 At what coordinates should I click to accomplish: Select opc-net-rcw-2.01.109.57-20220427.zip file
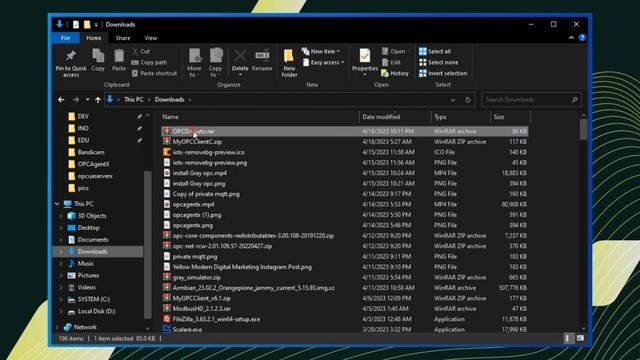click(x=222, y=246)
